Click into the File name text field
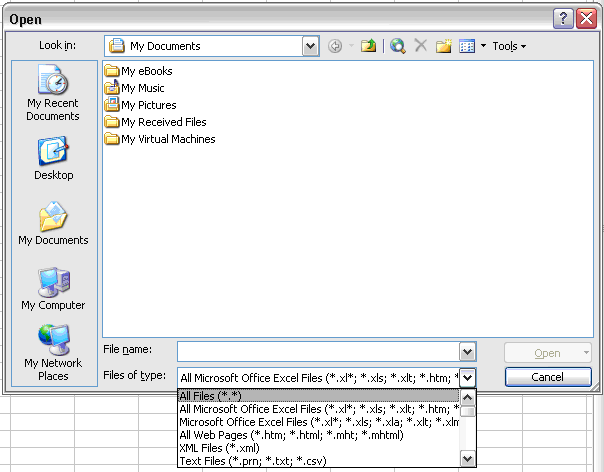This screenshot has height=472, width=604. tap(317, 352)
